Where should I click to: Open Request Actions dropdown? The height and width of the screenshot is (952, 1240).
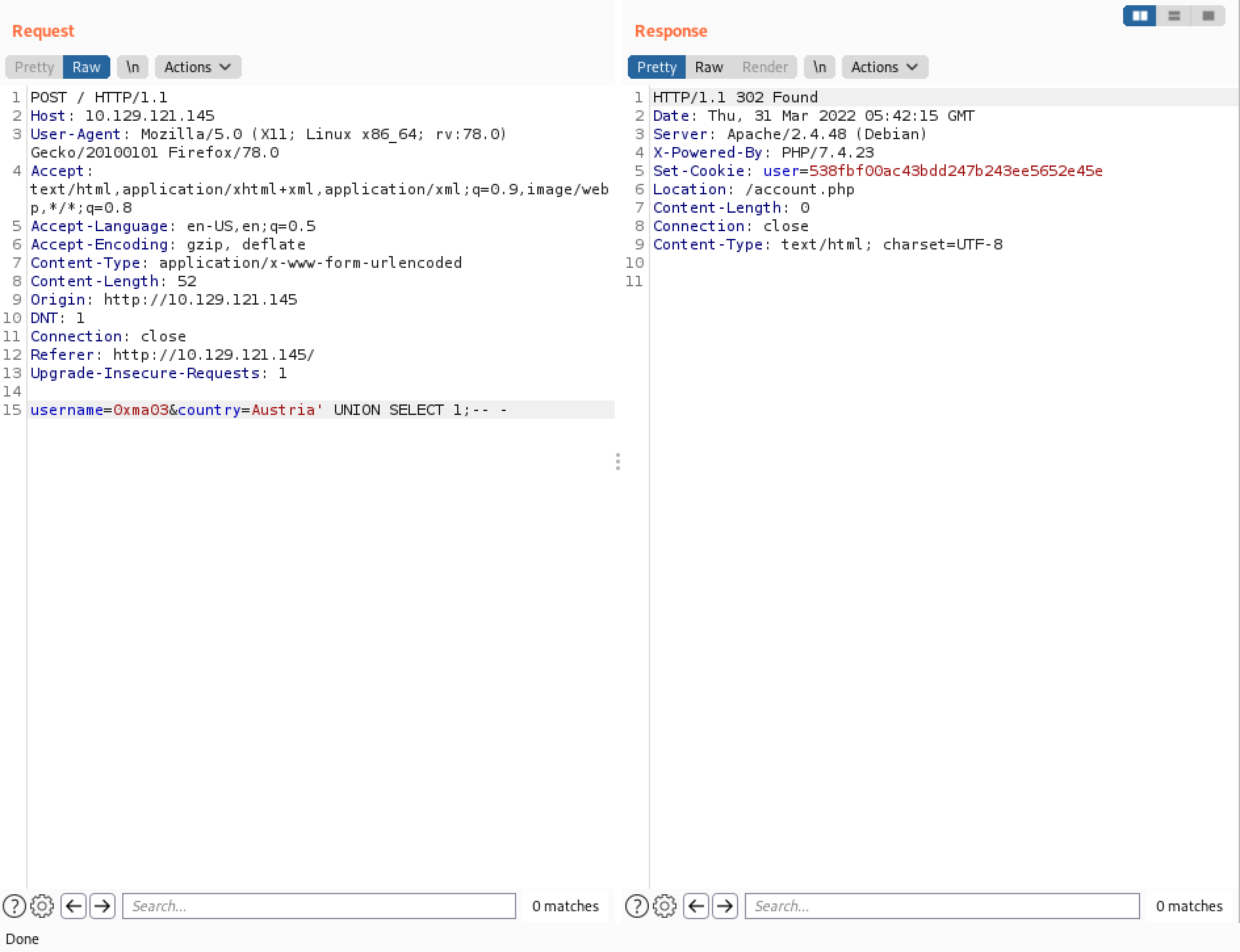coord(198,67)
